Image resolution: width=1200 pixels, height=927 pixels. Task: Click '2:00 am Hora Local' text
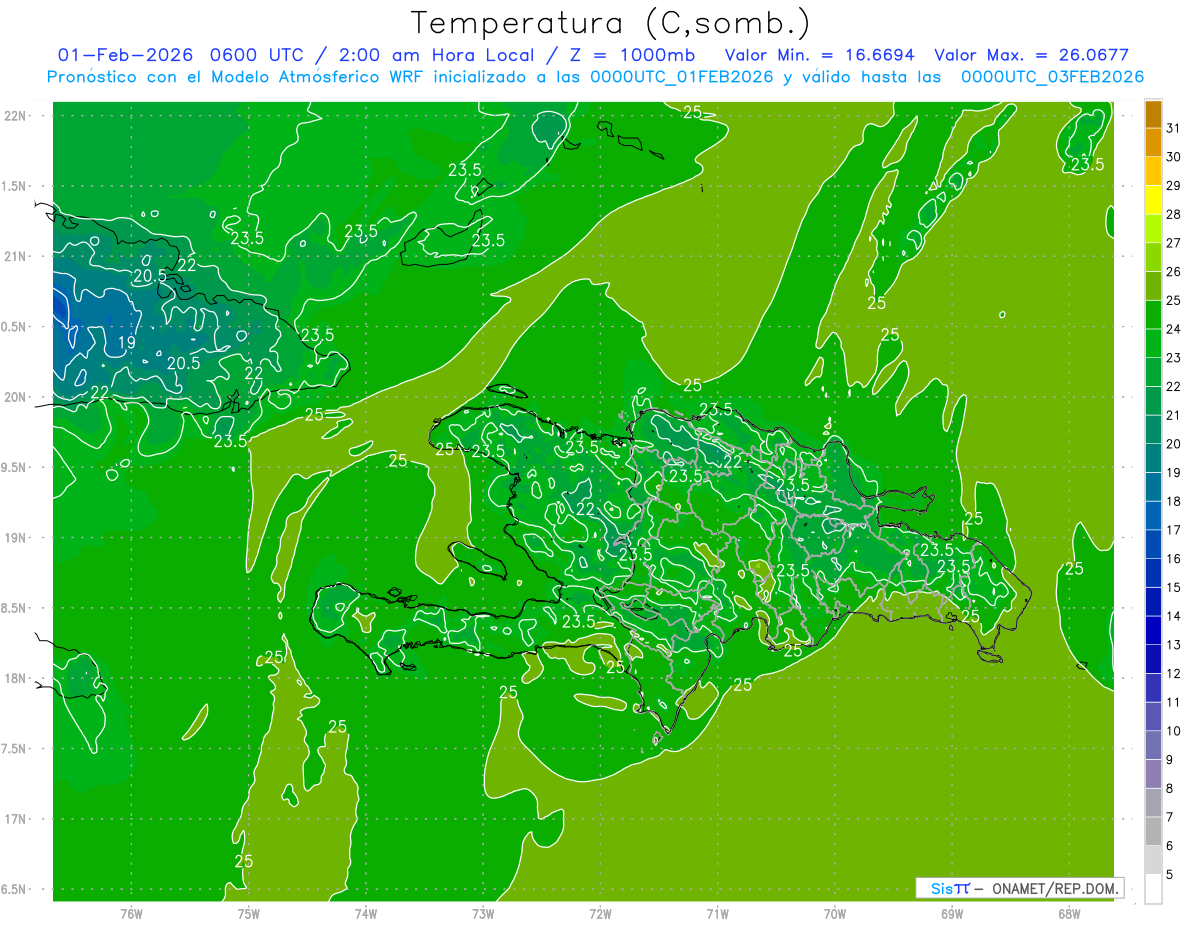(437, 55)
